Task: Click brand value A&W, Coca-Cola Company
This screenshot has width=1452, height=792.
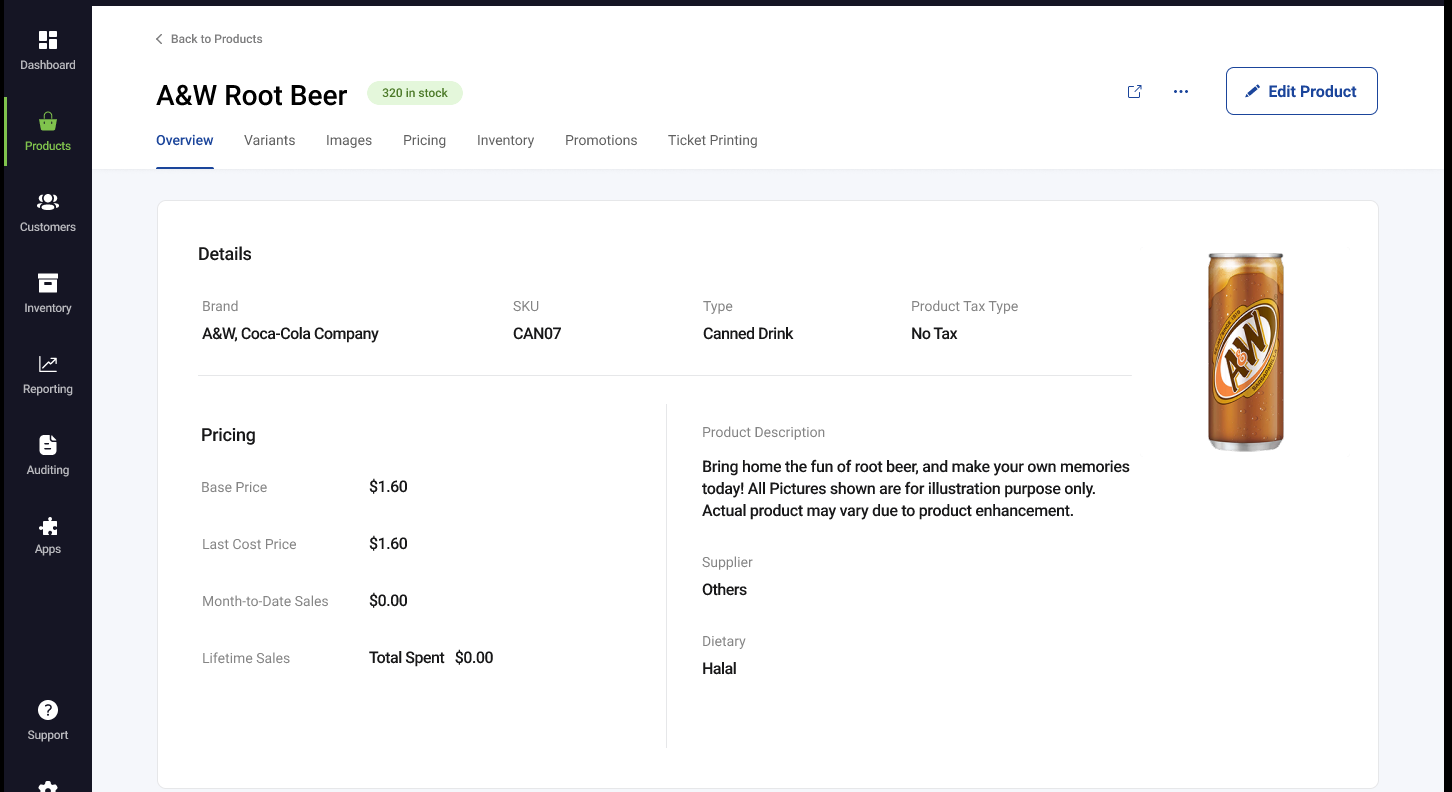Action: pos(290,334)
